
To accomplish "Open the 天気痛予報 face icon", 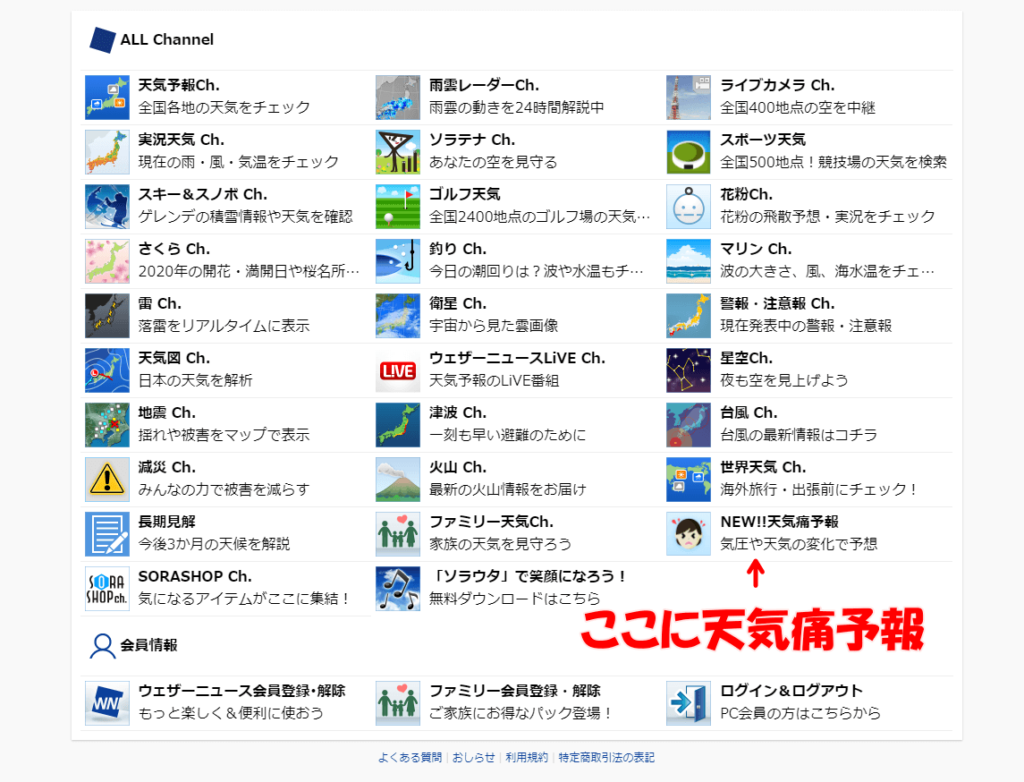I will [688, 534].
